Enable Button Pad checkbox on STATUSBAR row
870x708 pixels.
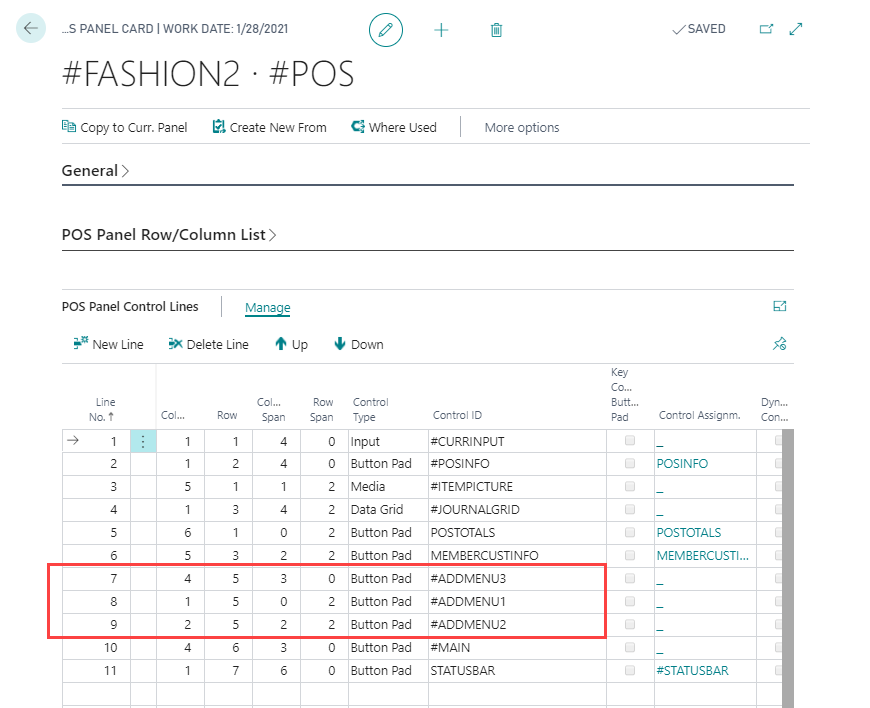coord(630,670)
